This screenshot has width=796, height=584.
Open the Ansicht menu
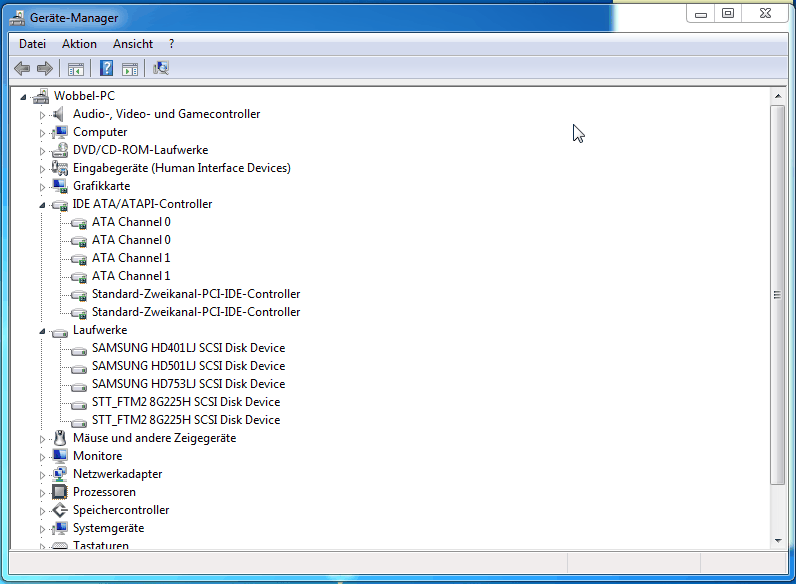(132, 44)
